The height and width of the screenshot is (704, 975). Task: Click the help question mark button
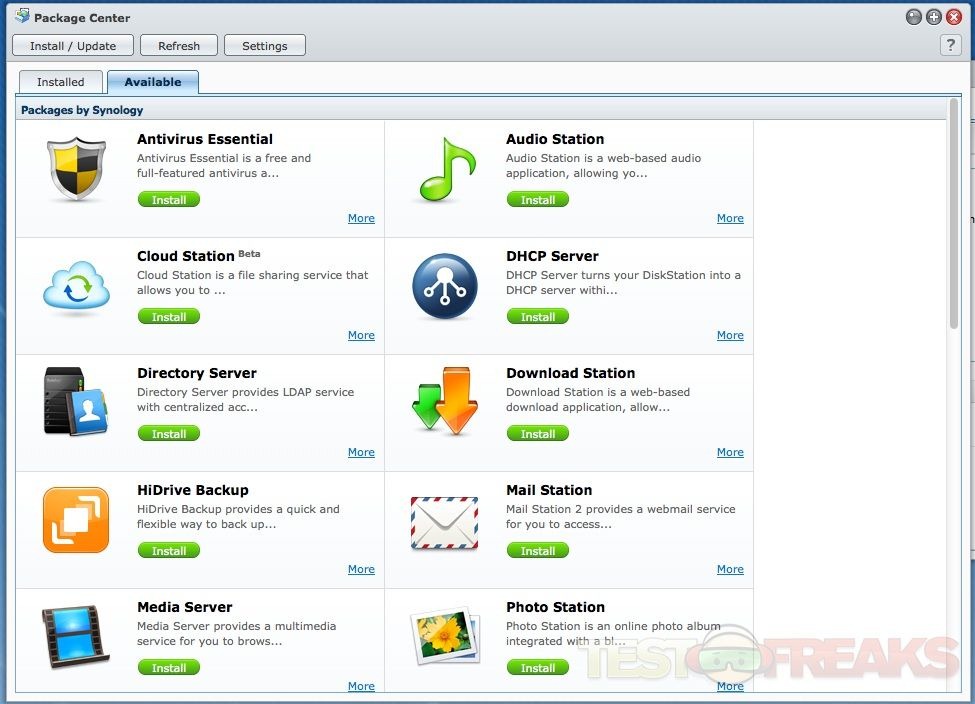(x=950, y=45)
